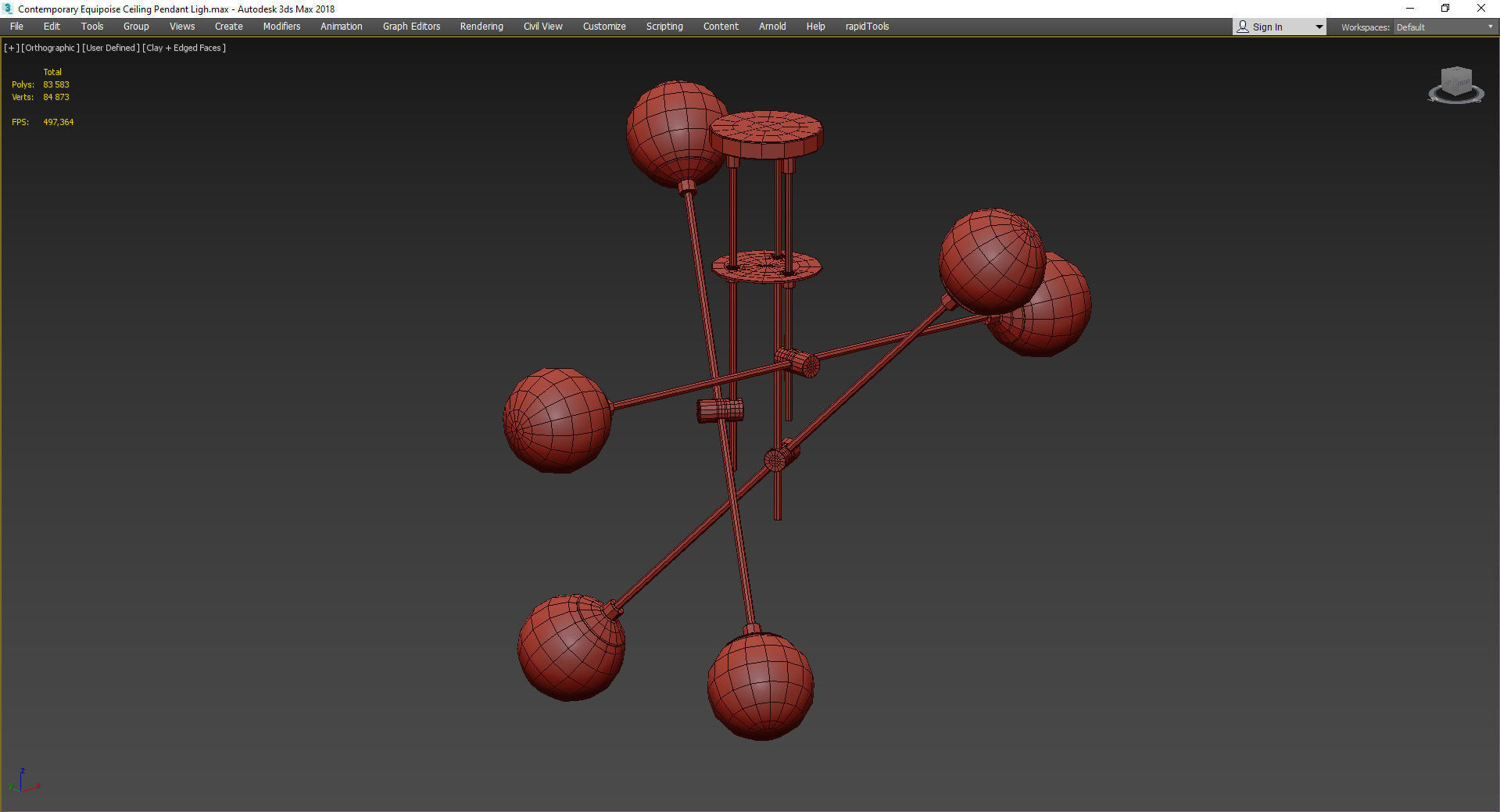The width and height of the screenshot is (1500, 812).
Task: Click the ViewCube navigation widget
Action: pyautogui.click(x=1456, y=85)
